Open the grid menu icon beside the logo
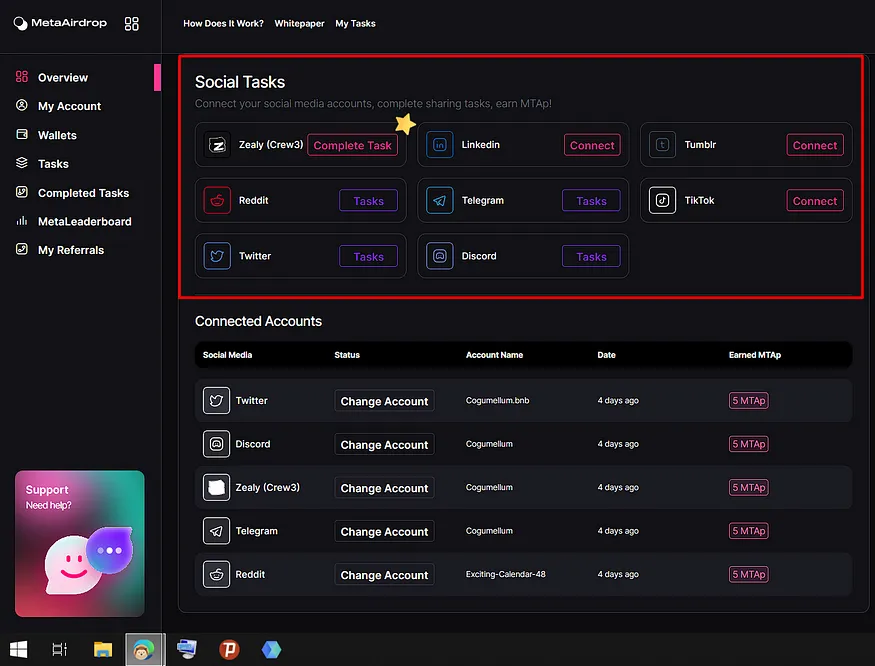 pyautogui.click(x=132, y=23)
